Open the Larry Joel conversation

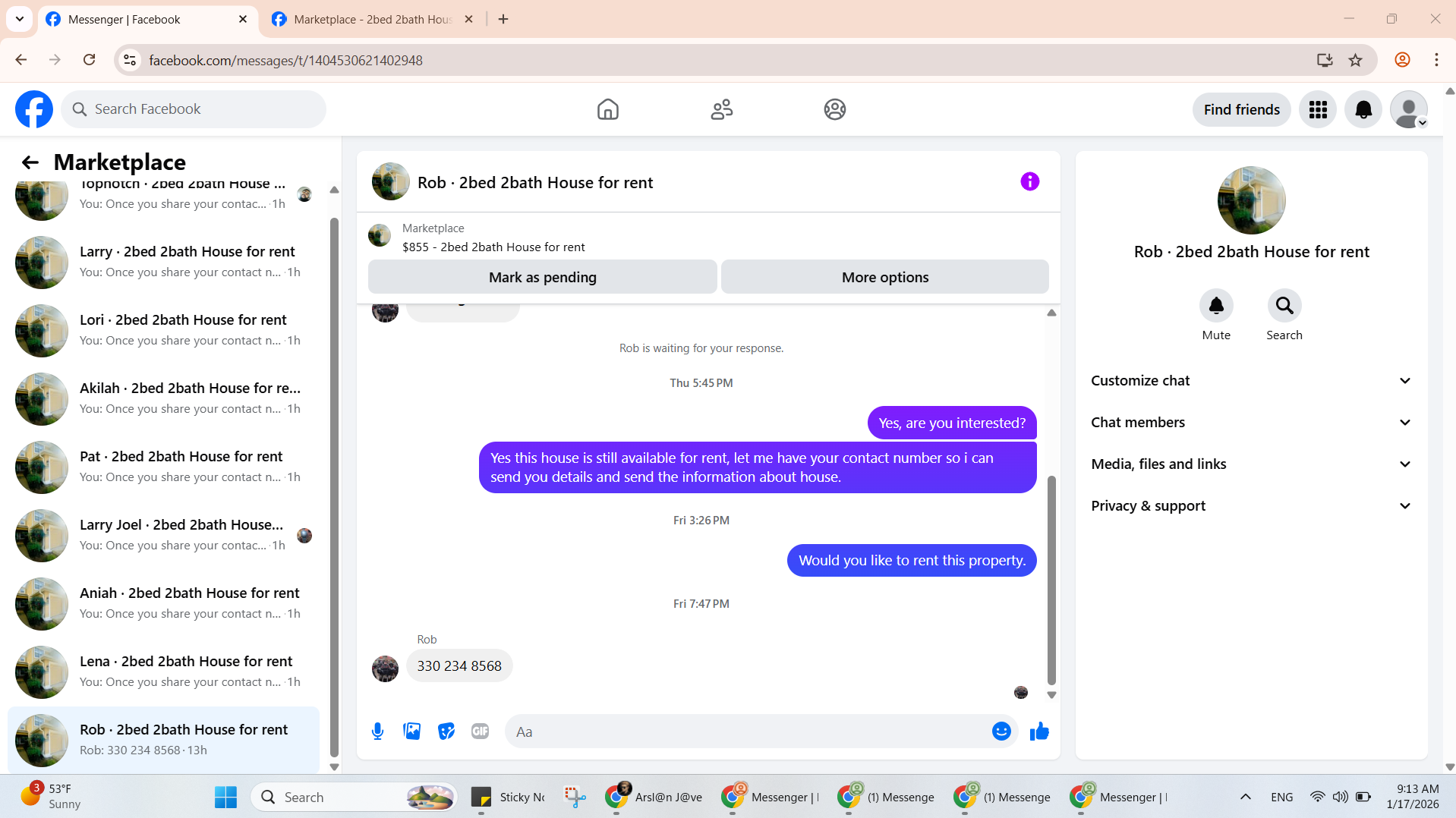(x=163, y=536)
